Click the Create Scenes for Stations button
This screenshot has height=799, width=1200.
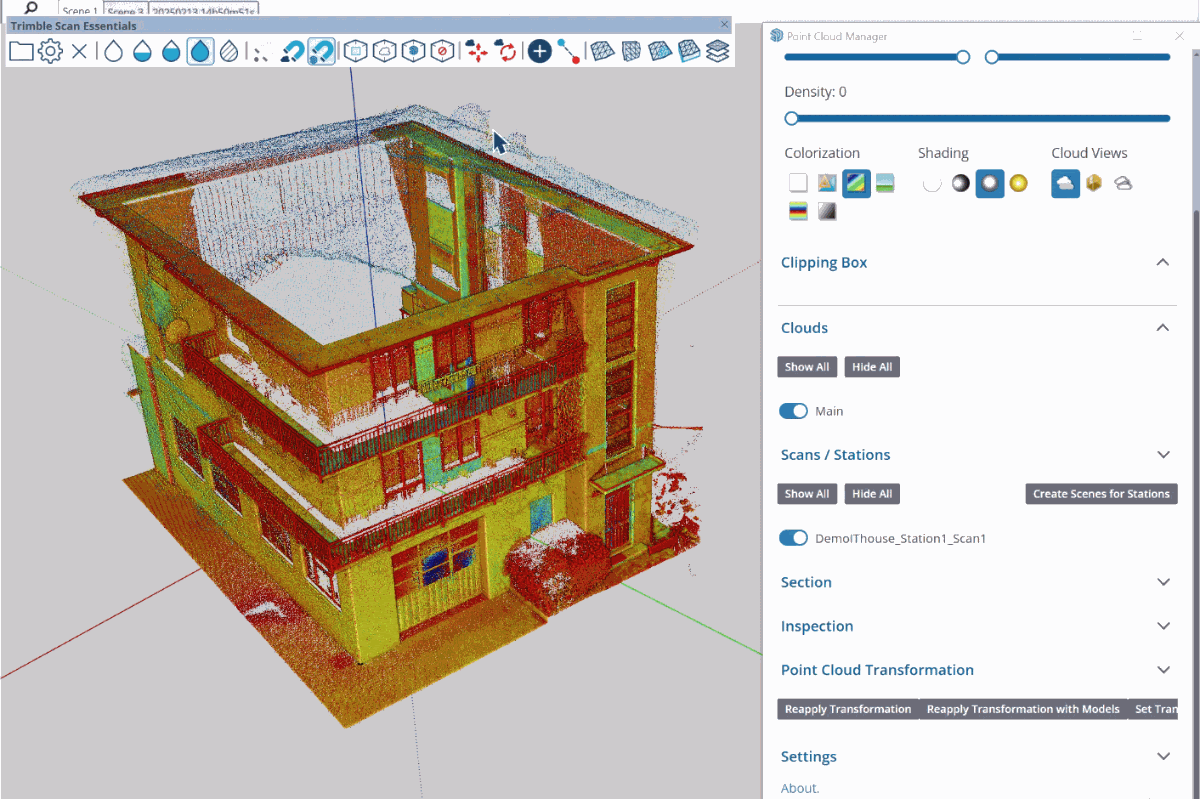pyautogui.click(x=1101, y=493)
